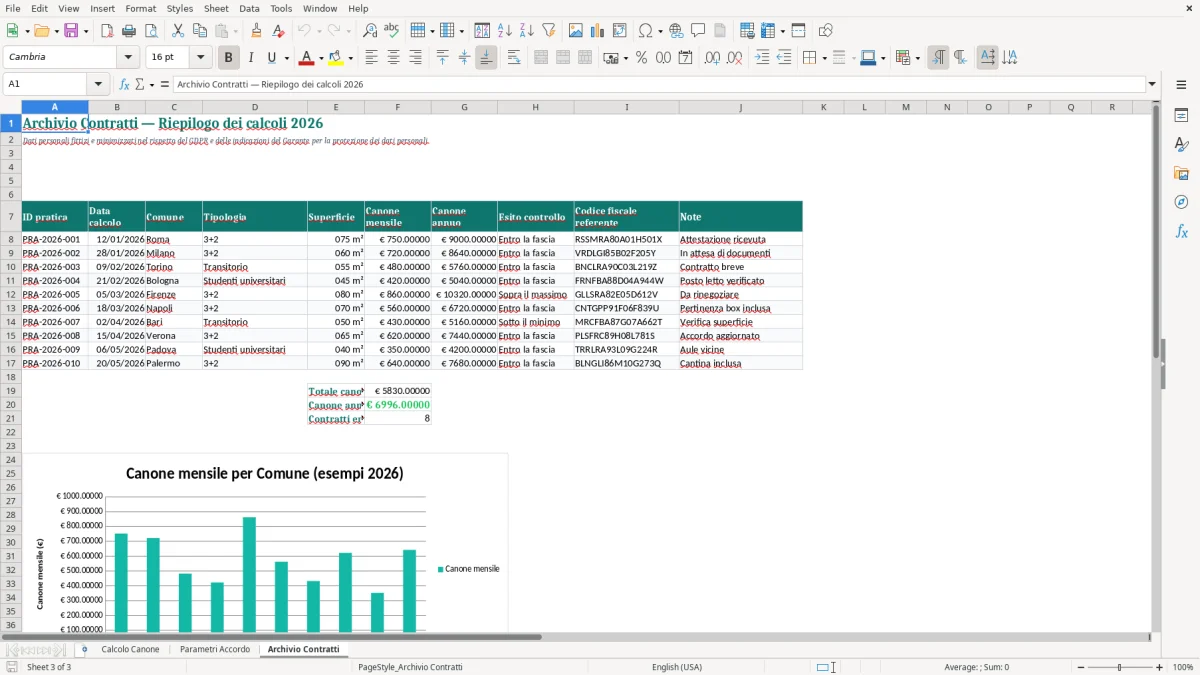Viewport: 1200px width, 675px height.
Task: Insert a comment
Action: pos(698,30)
